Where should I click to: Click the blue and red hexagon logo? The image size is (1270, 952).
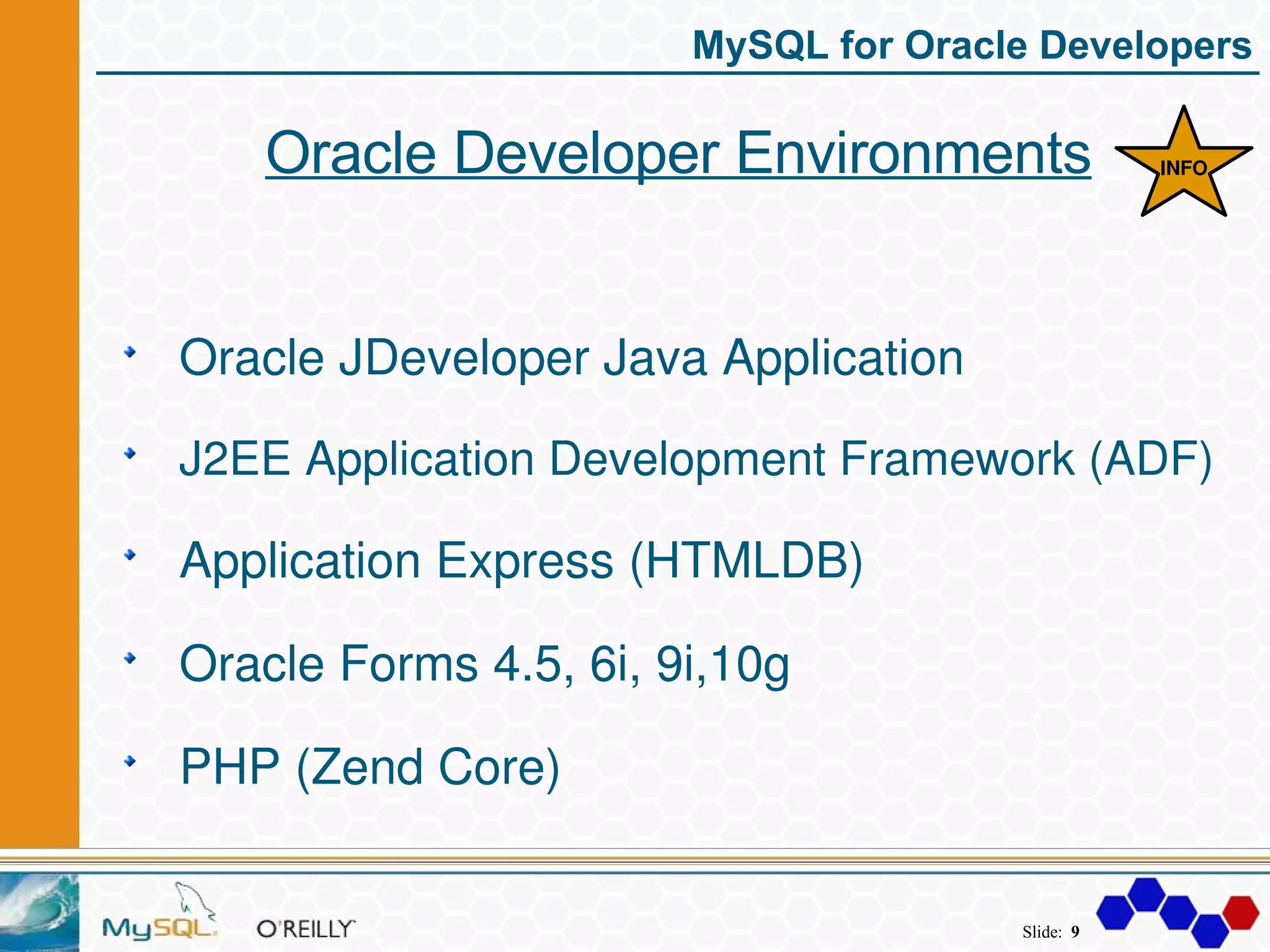[x=1178, y=912]
